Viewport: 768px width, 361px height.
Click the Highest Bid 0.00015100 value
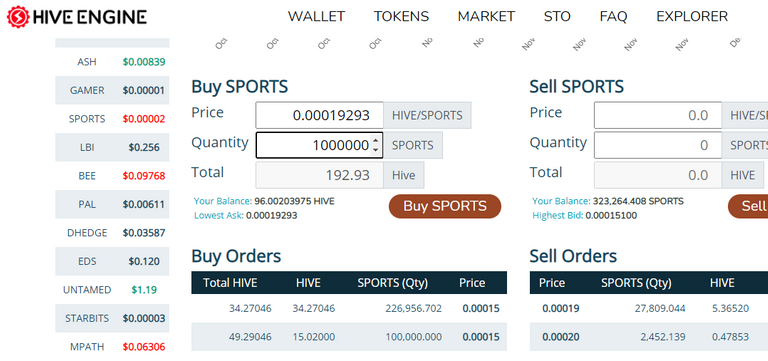(x=611, y=216)
